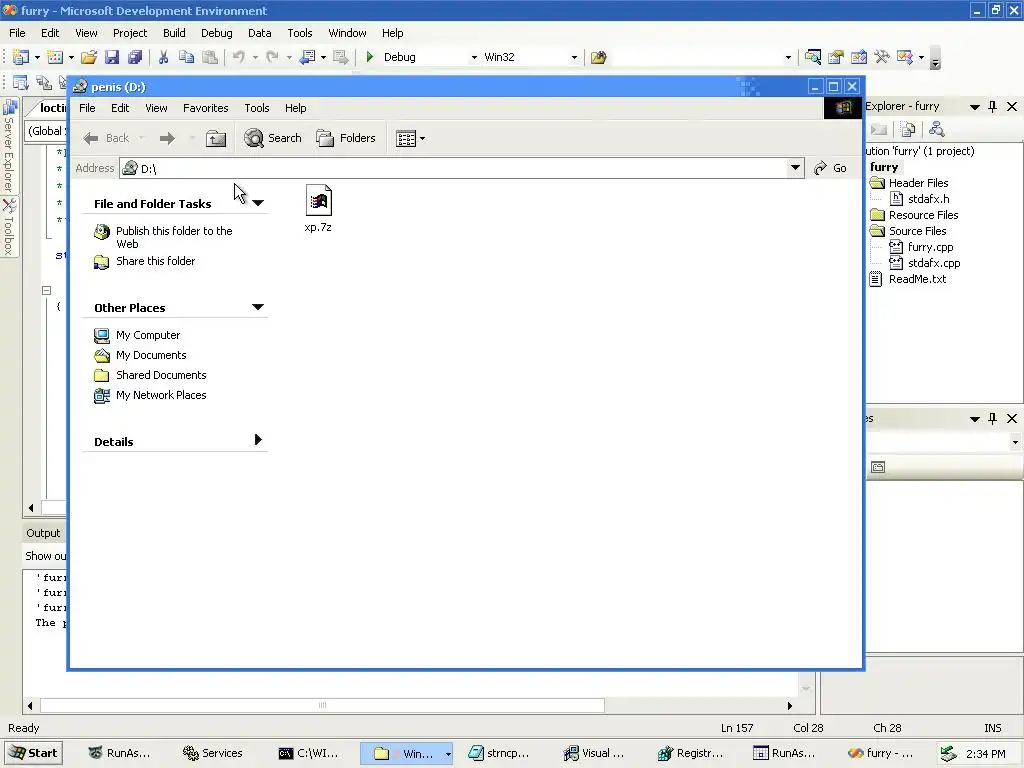This screenshot has height=768, width=1024.
Task: Open My Computer from Other Places
Action: tap(148, 335)
